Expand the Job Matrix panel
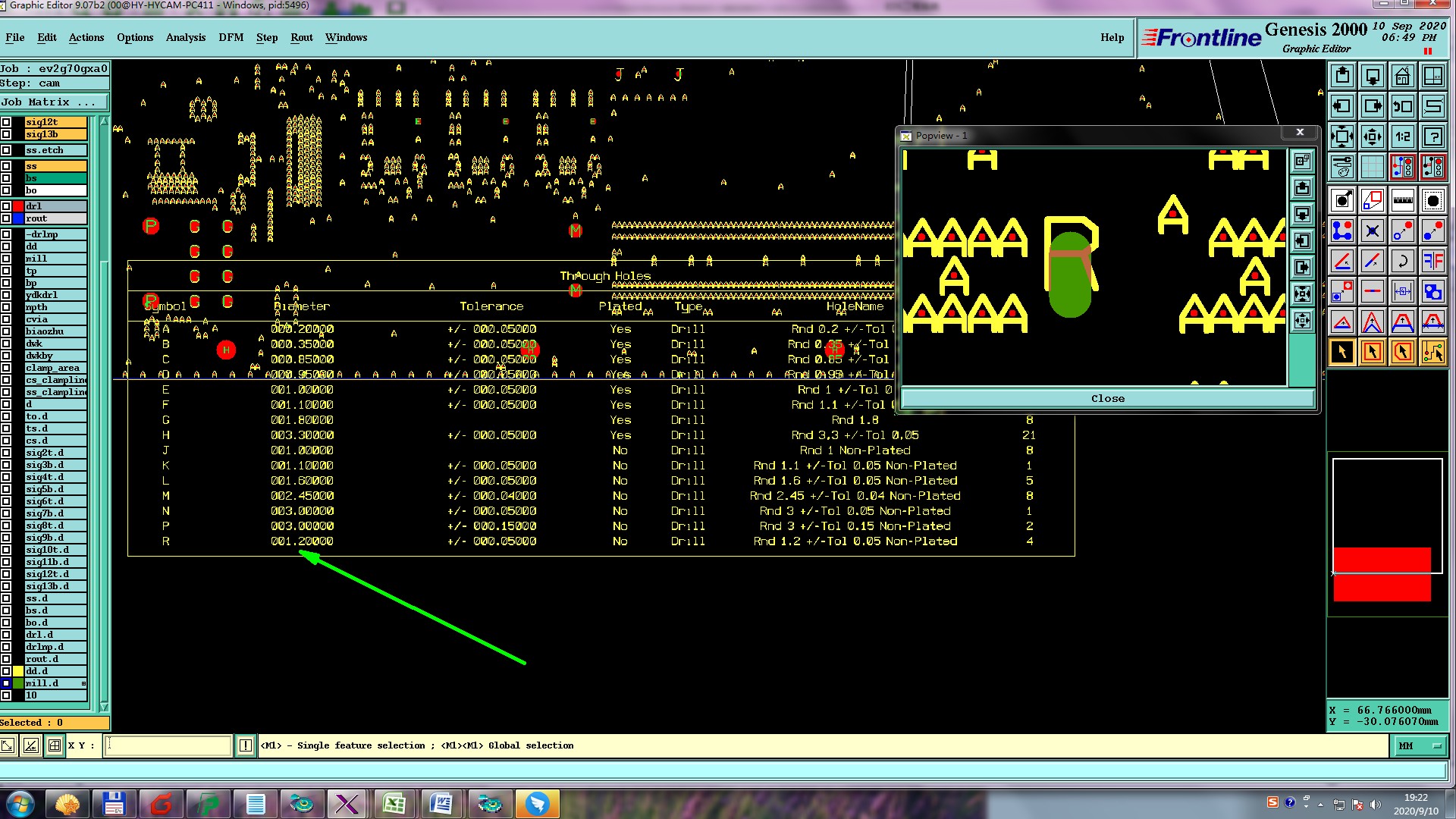The width and height of the screenshot is (1456, 819). click(53, 102)
